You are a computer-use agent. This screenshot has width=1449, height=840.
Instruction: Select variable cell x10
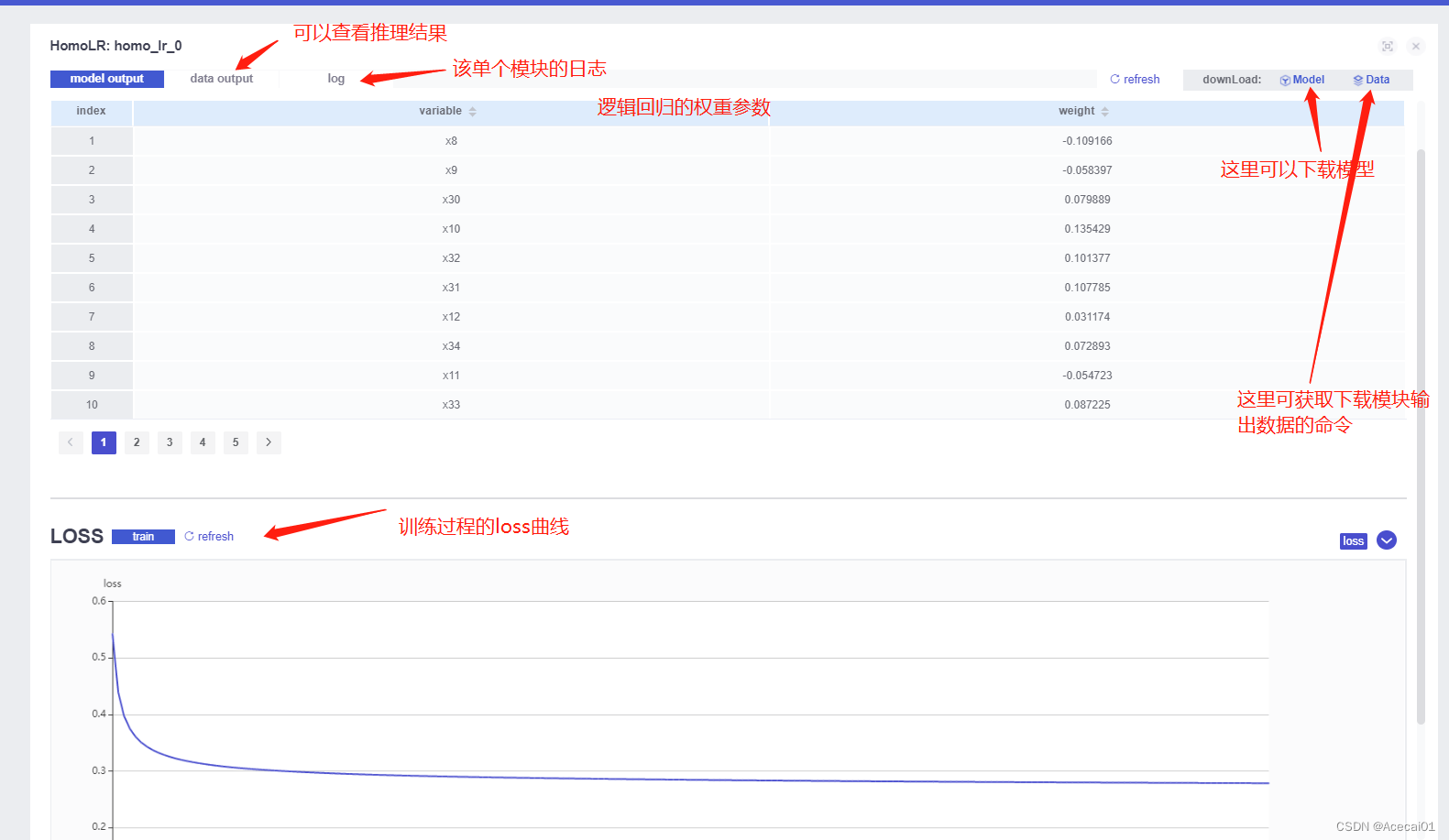click(x=451, y=229)
